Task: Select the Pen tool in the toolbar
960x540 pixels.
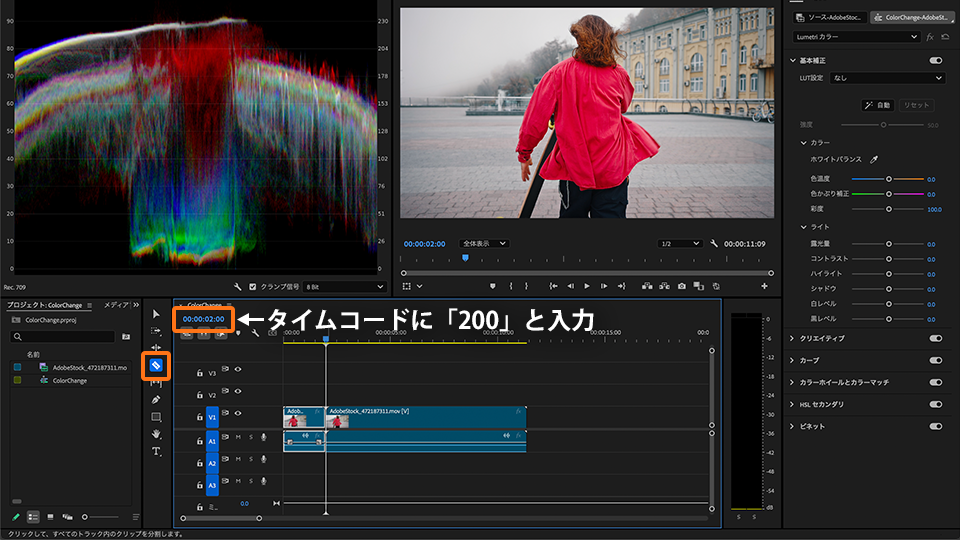Action: coord(156,400)
